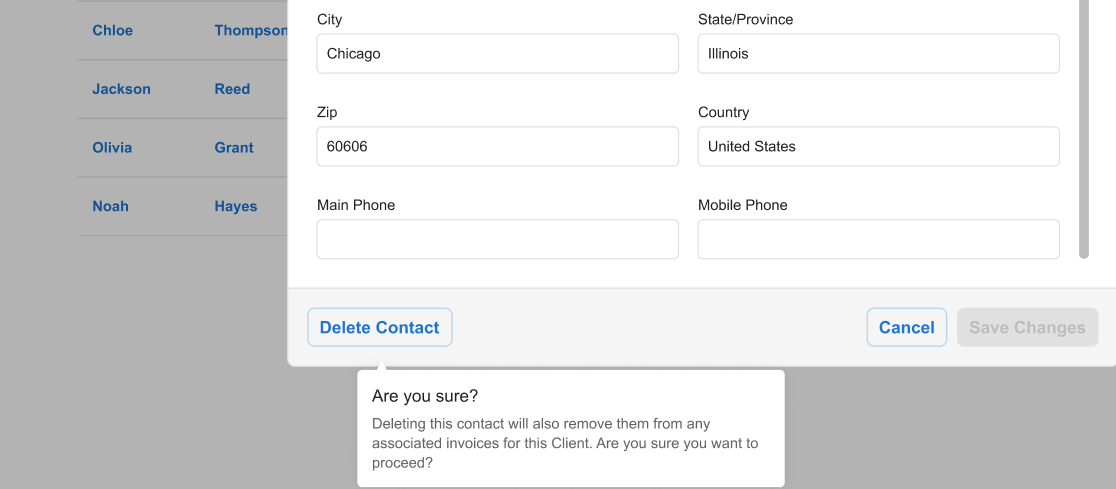Click the Hayes last name link

(x=236, y=206)
